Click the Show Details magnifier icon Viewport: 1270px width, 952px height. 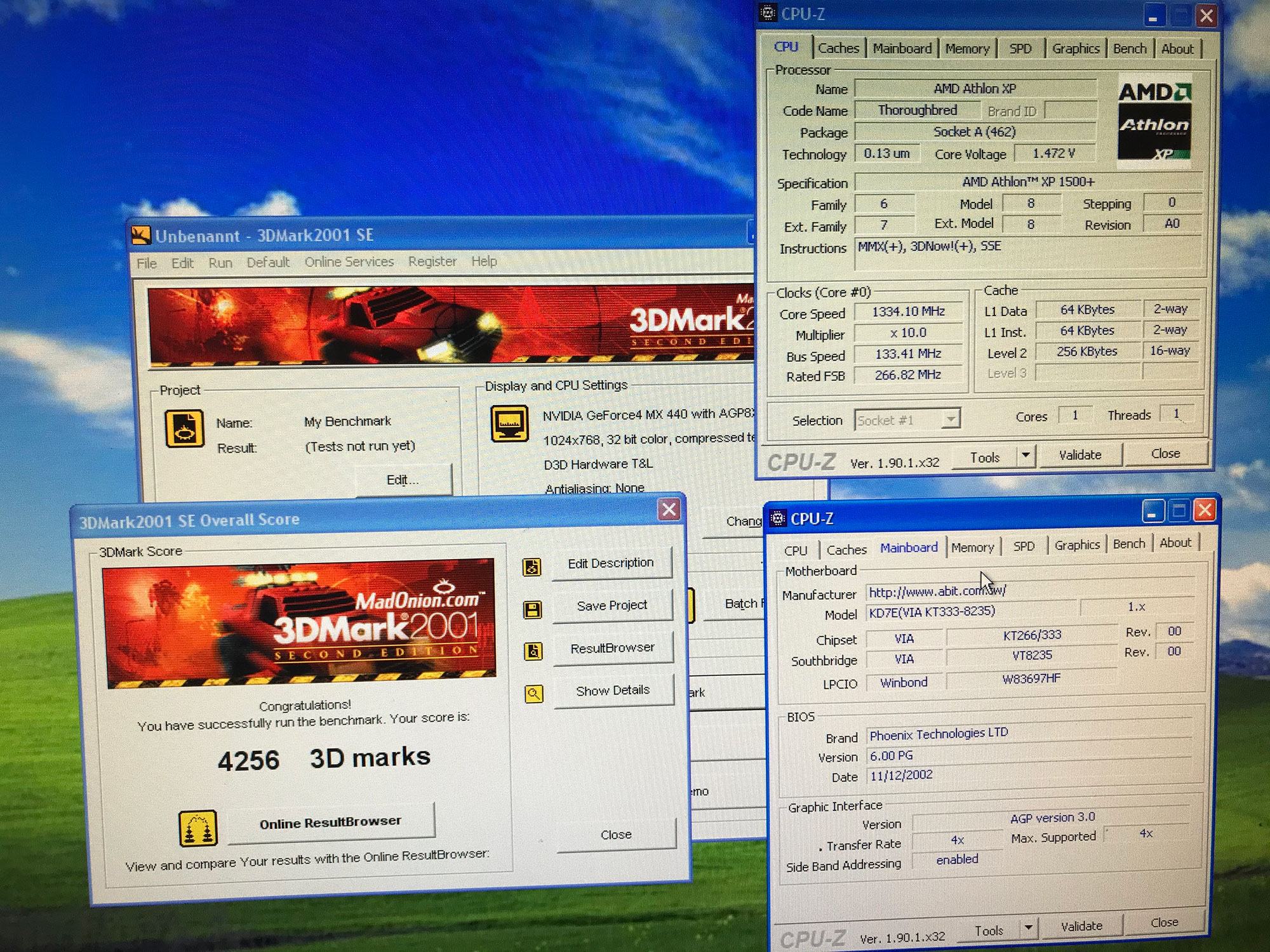tap(533, 694)
